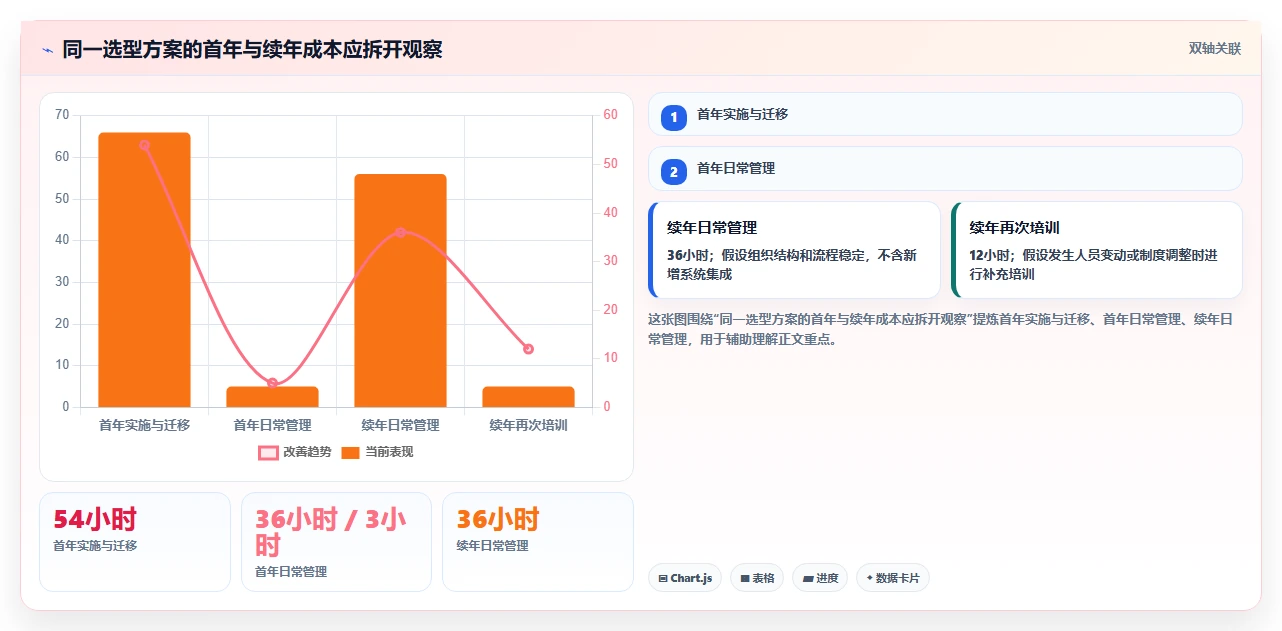
Task: Click the 表格 chip icon
Action: pyautogui.click(x=744, y=578)
